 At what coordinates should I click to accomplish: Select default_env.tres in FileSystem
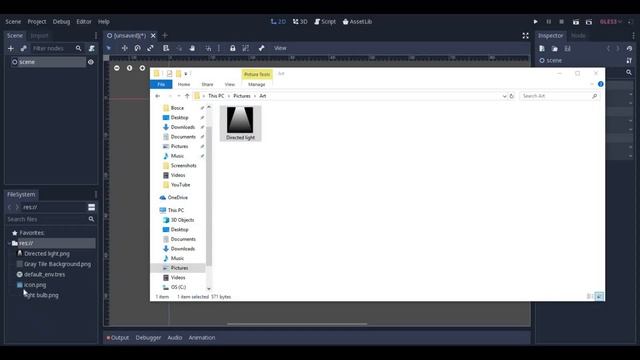coord(40,275)
